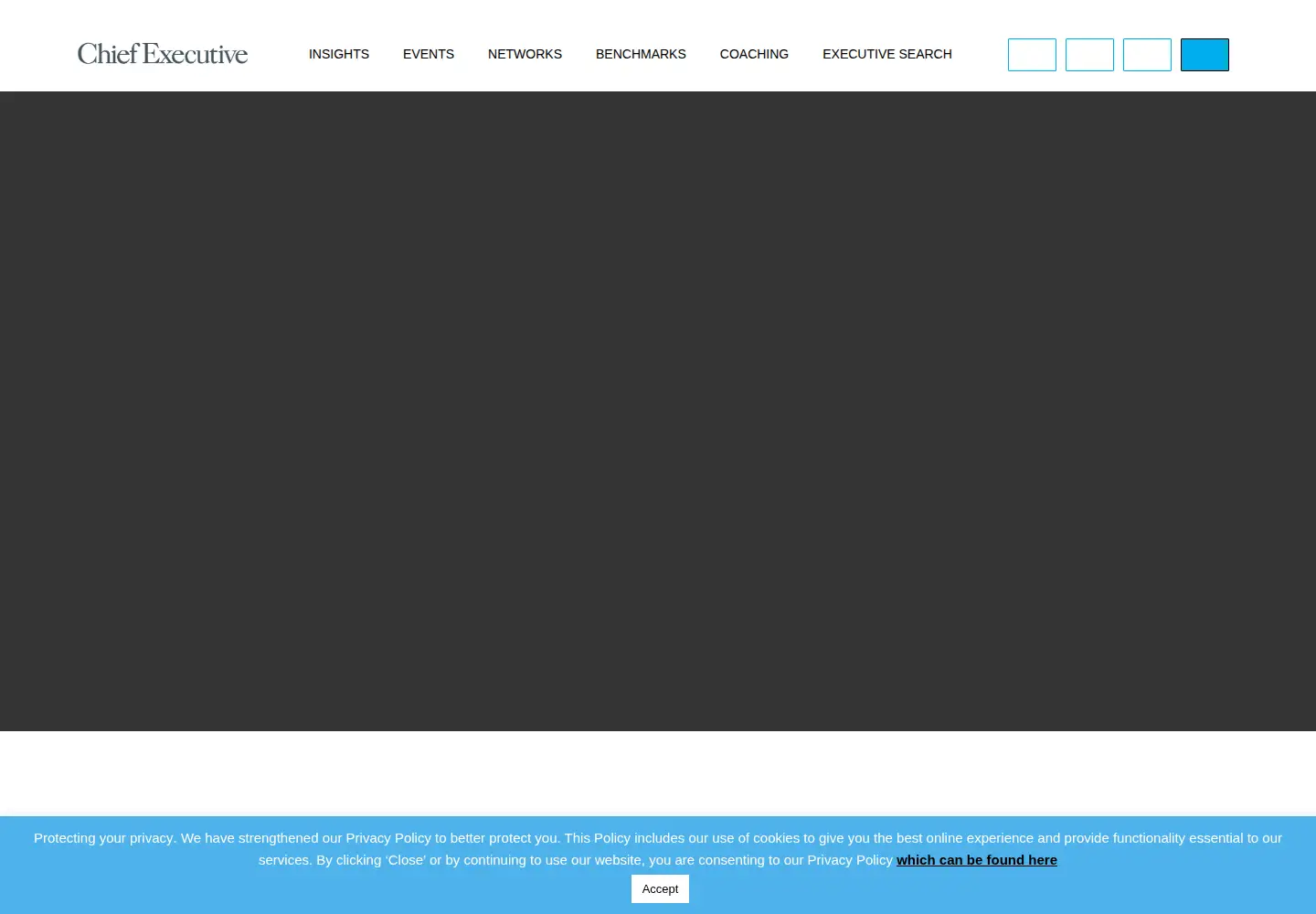Follow the 'which can be found here' link
The height and width of the screenshot is (914, 1316).
click(977, 860)
